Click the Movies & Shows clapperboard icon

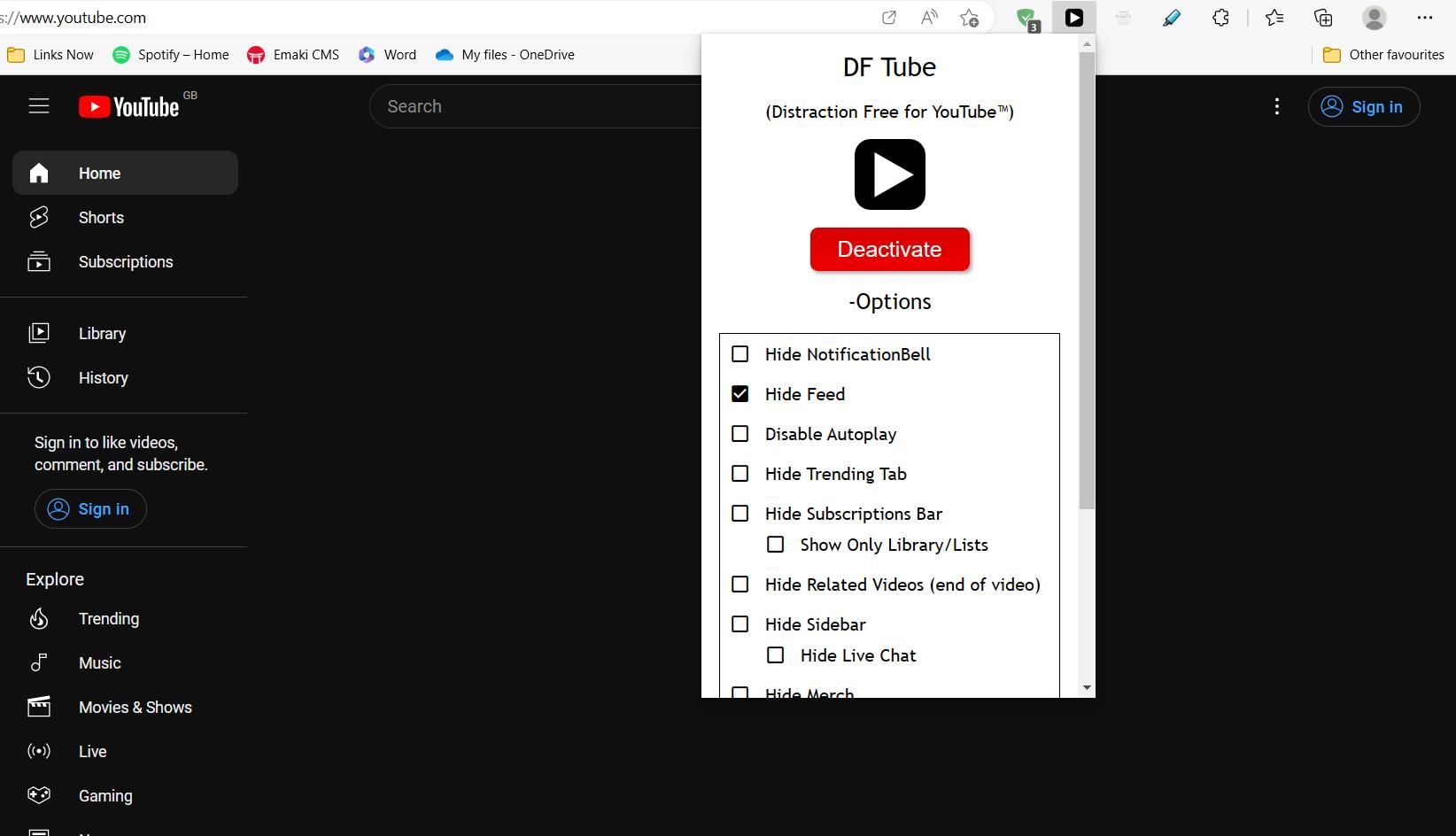[39, 707]
